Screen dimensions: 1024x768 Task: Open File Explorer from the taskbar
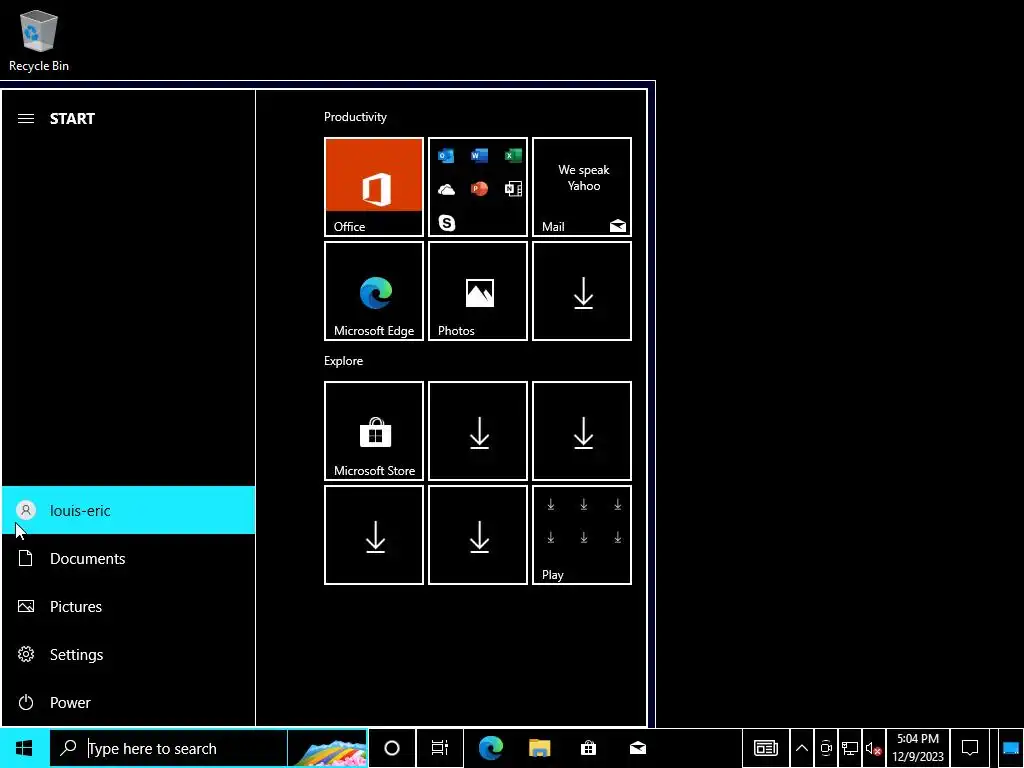(x=539, y=748)
